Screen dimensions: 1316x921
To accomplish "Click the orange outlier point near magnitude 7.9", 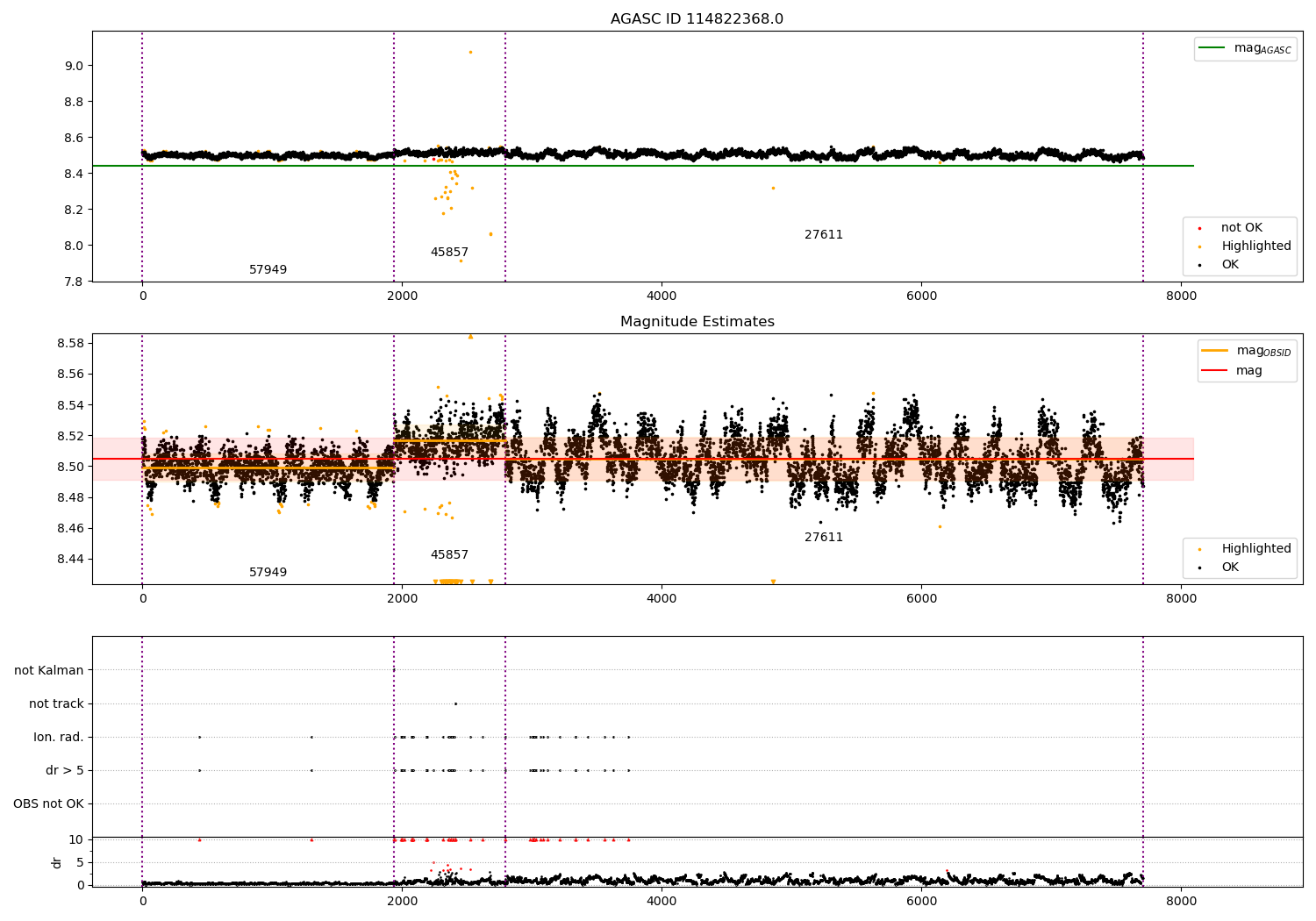I will tap(461, 261).
